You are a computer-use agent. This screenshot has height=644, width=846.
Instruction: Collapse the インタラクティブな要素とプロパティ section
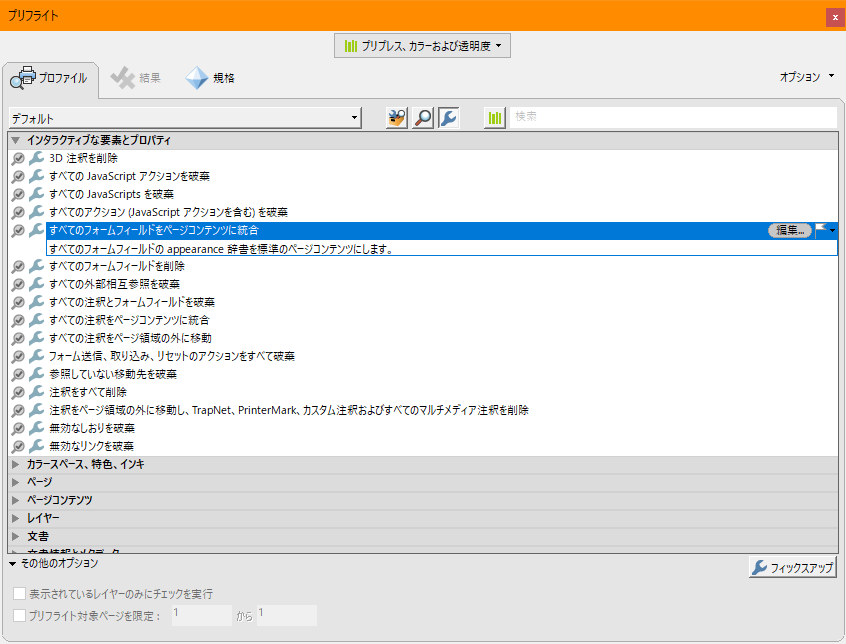click(17, 140)
